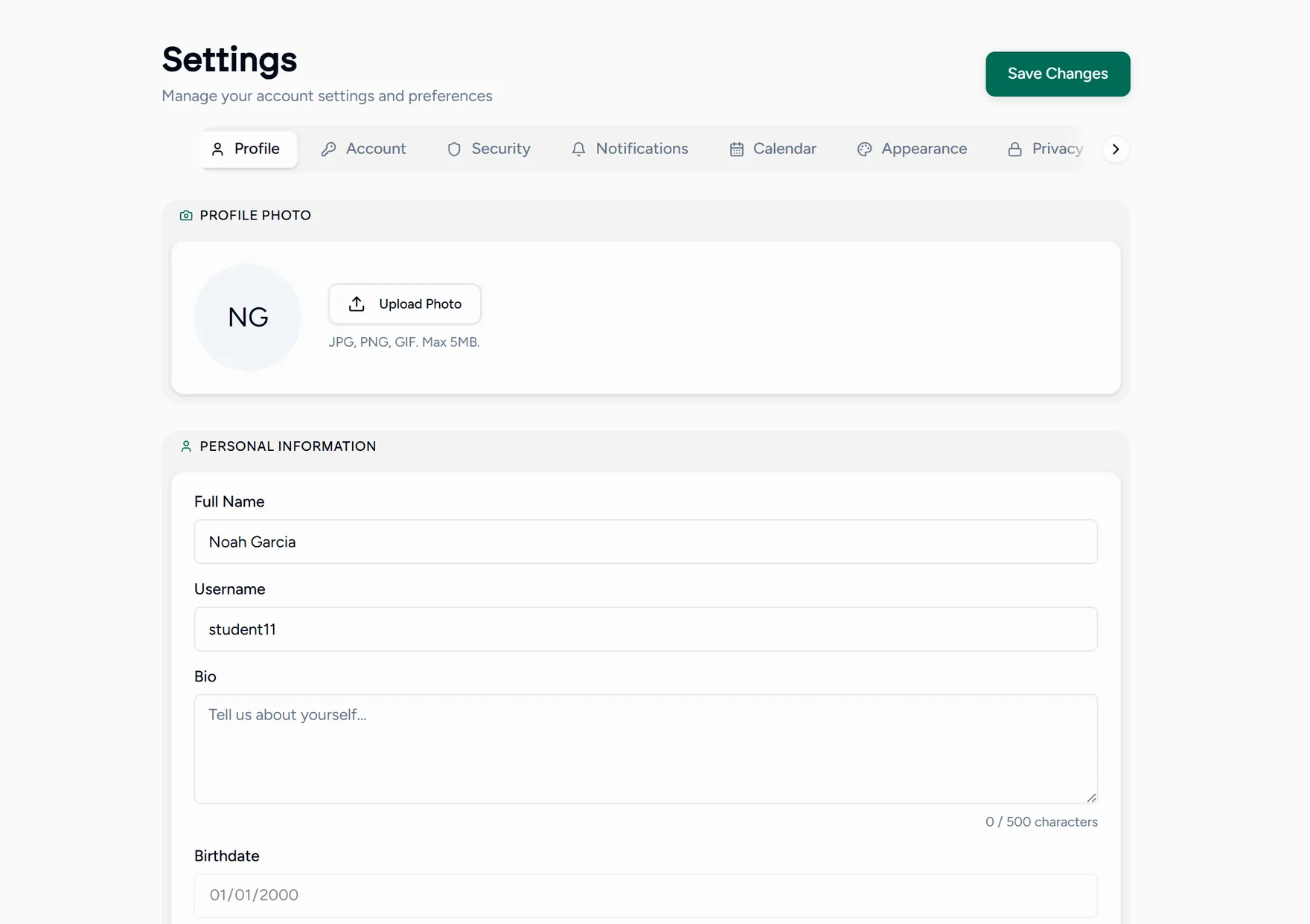Click the 'Manage your account settings and preferences' subtitle
The height and width of the screenshot is (924, 1310).
(x=327, y=96)
